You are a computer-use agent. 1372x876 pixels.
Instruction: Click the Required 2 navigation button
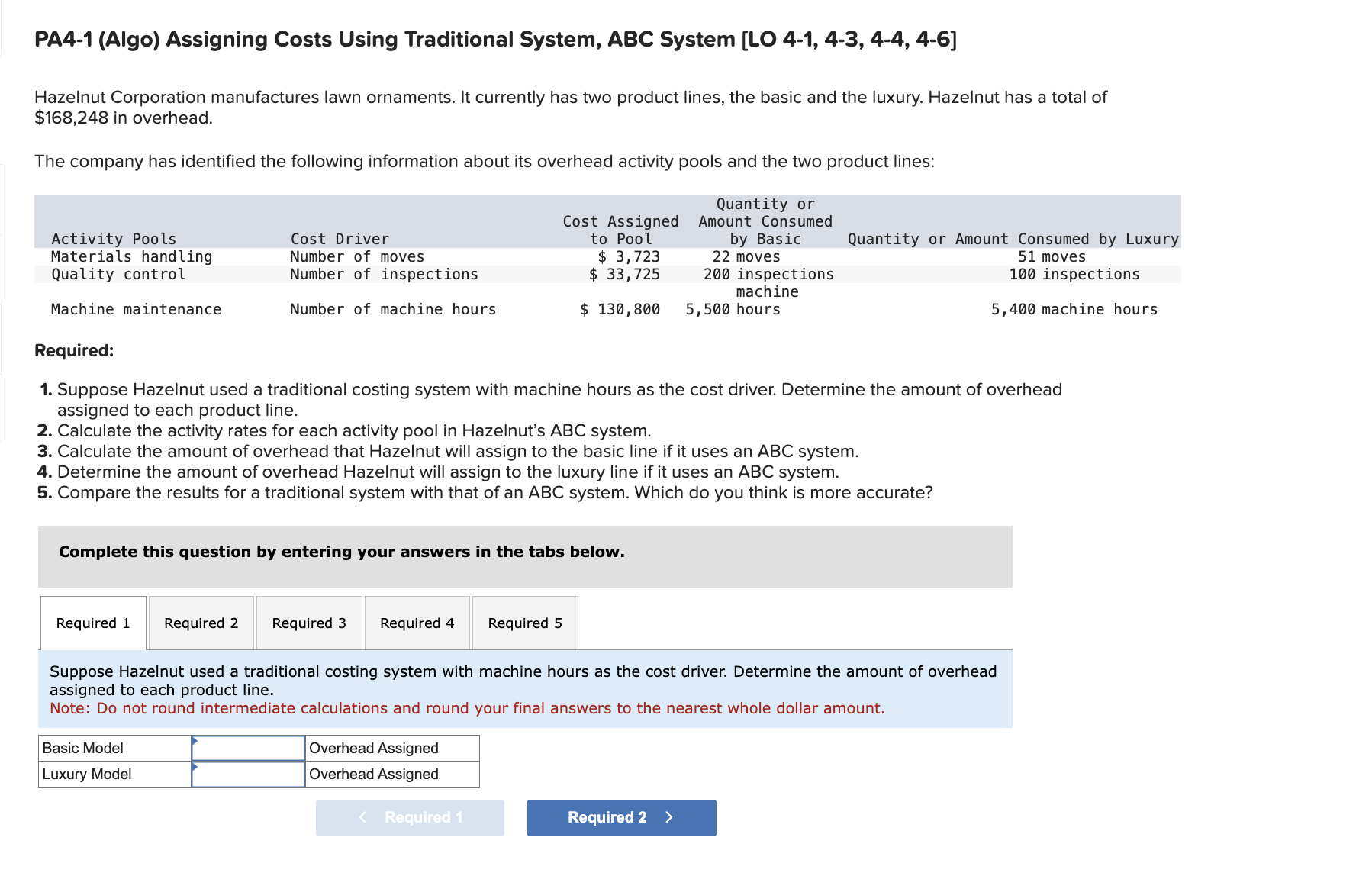pyautogui.click(x=620, y=817)
